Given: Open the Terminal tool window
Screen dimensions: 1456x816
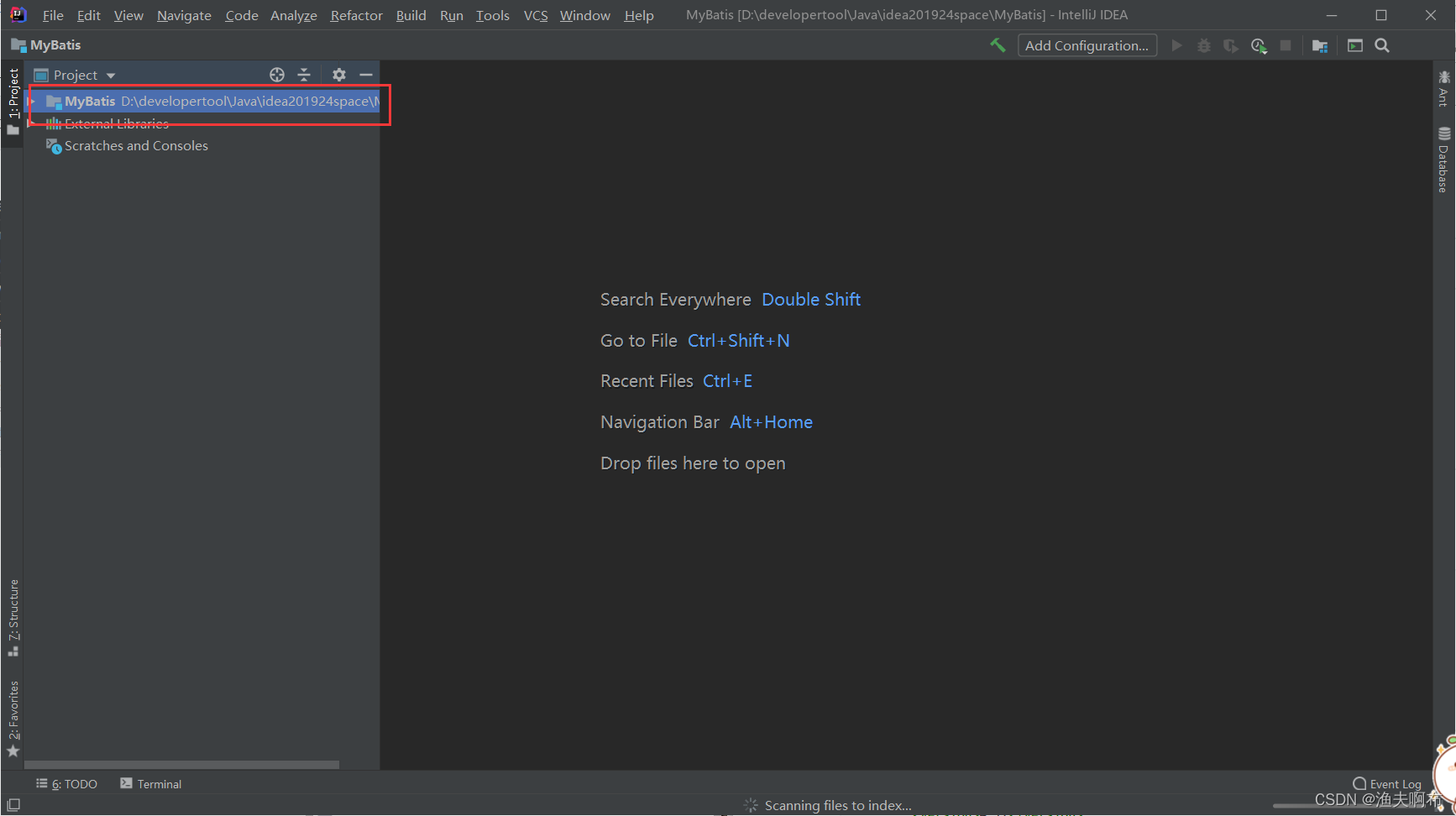Looking at the screenshot, I should point(151,784).
